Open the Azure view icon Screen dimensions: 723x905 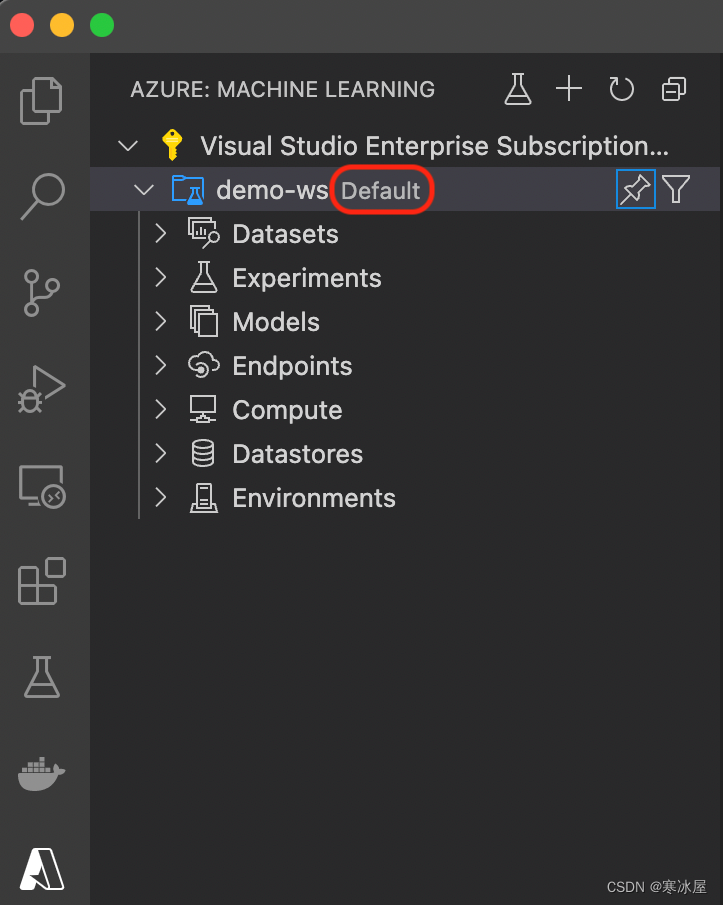coord(42,868)
